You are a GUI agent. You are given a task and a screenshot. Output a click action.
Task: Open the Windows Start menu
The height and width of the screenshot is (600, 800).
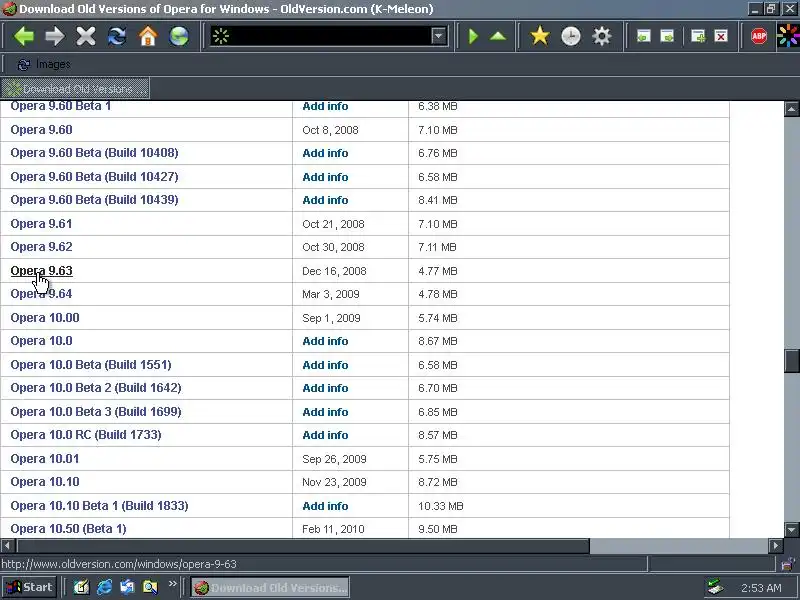pos(29,587)
